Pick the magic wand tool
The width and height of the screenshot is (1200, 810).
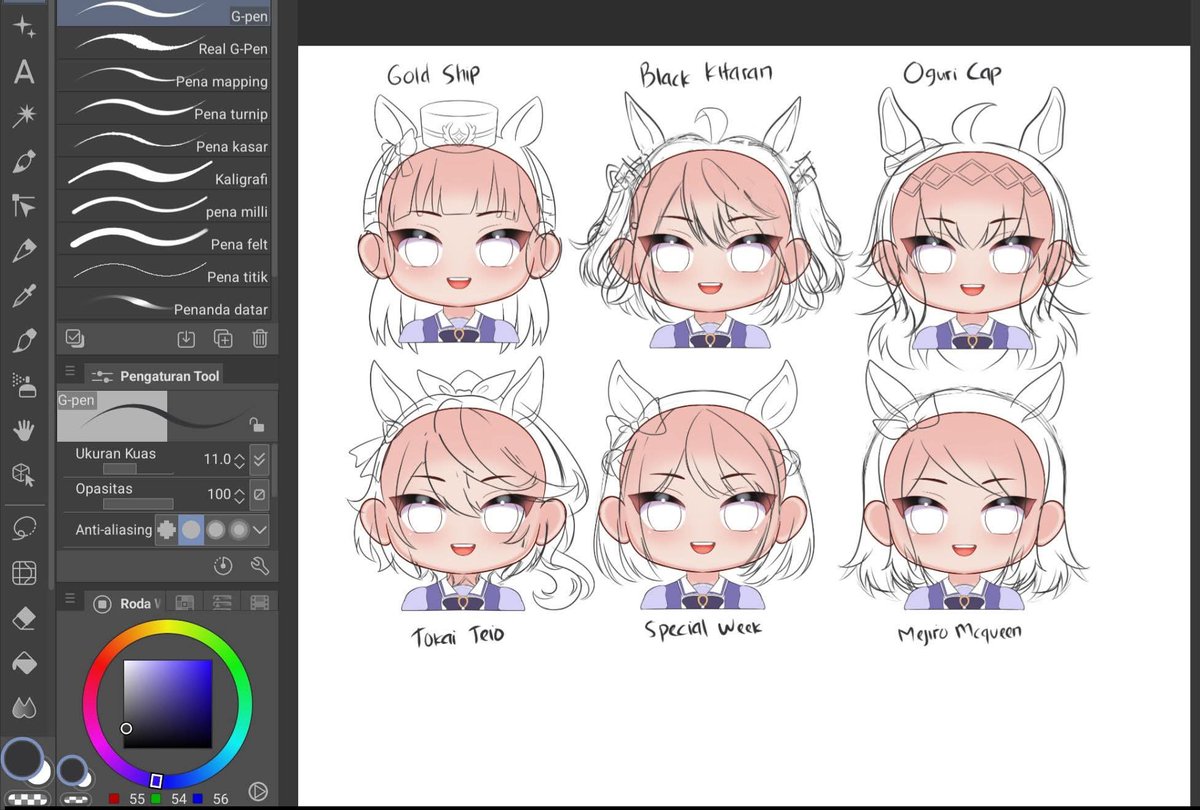tap(24, 117)
